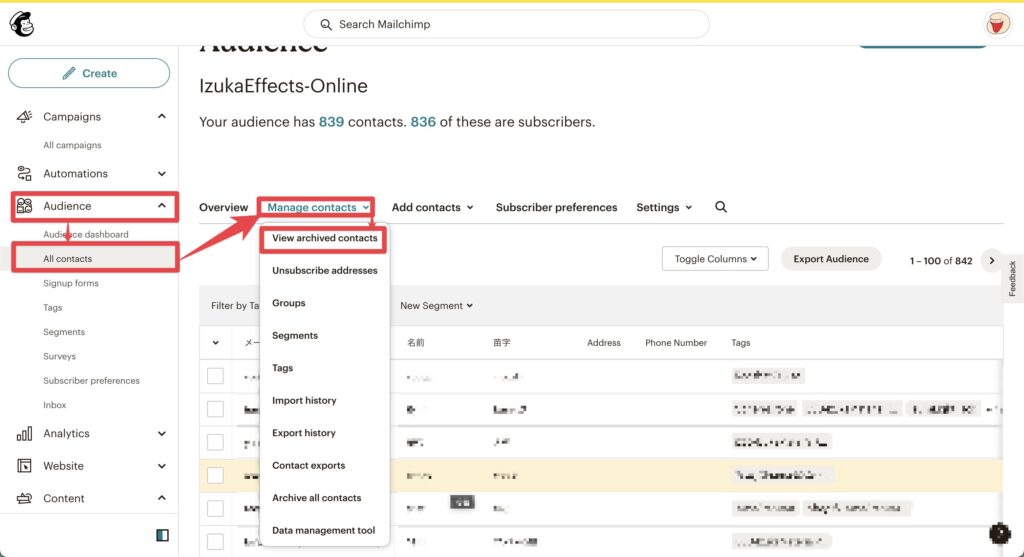Select Groups in Manage contacts menu
The height and width of the screenshot is (557, 1024).
289,303
